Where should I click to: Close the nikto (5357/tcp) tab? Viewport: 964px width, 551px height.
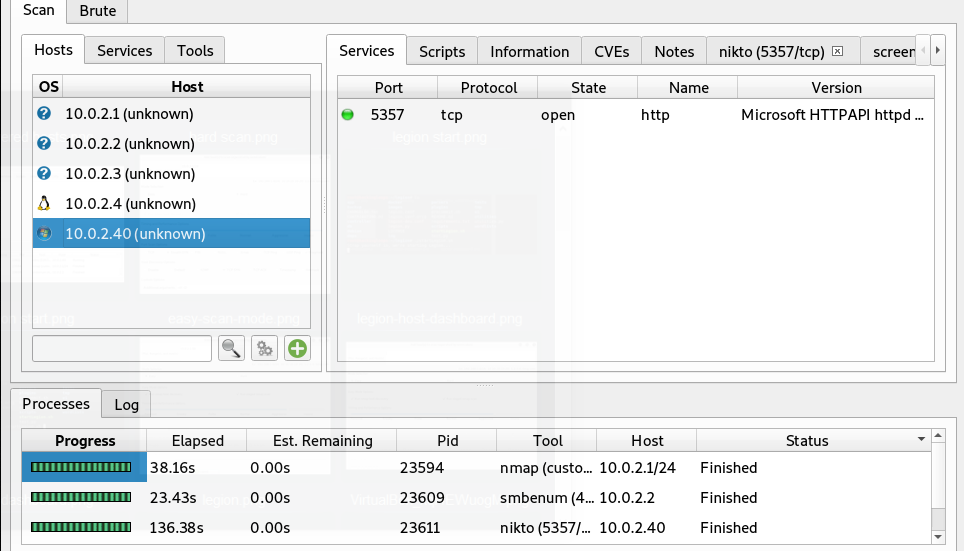point(838,51)
